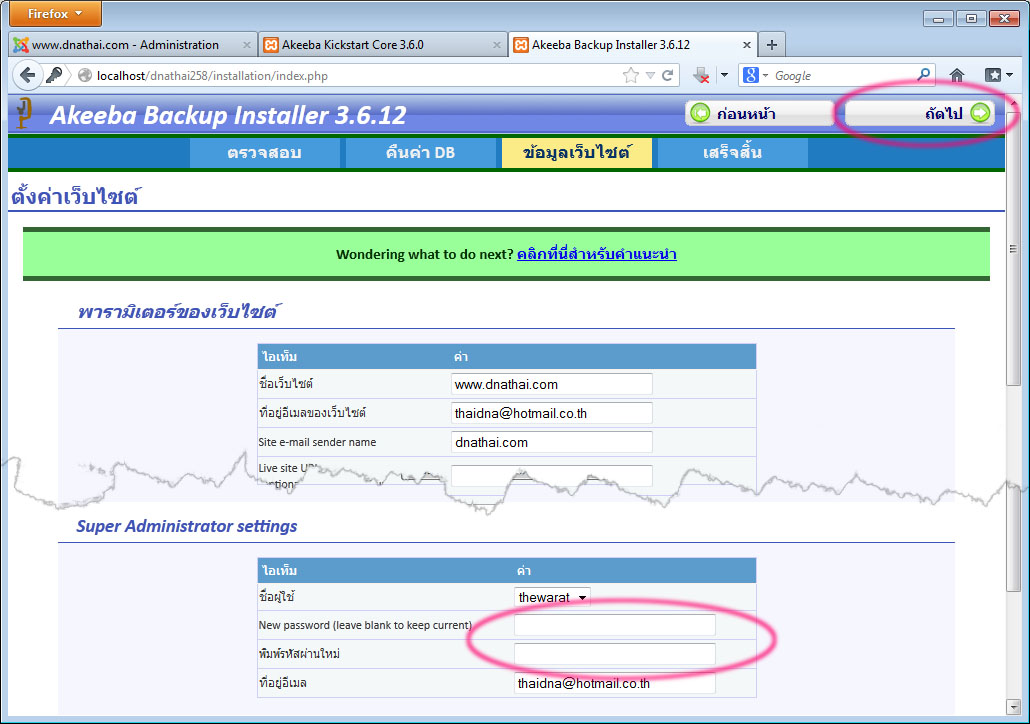Click the search magnifier icon in Google box
The image size is (1030, 724).
pyautogui.click(x=923, y=75)
